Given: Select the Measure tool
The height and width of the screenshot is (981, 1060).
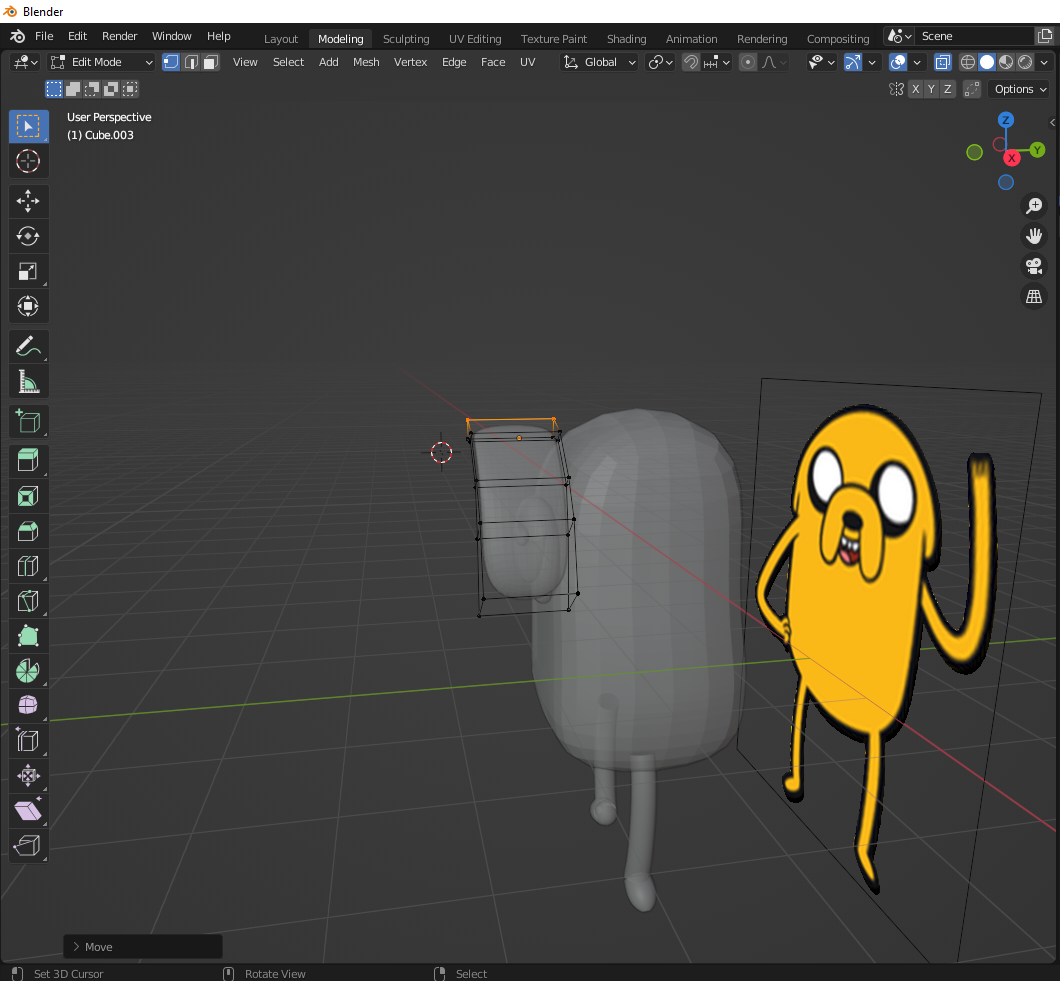Looking at the screenshot, I should [x=28, y=381].
